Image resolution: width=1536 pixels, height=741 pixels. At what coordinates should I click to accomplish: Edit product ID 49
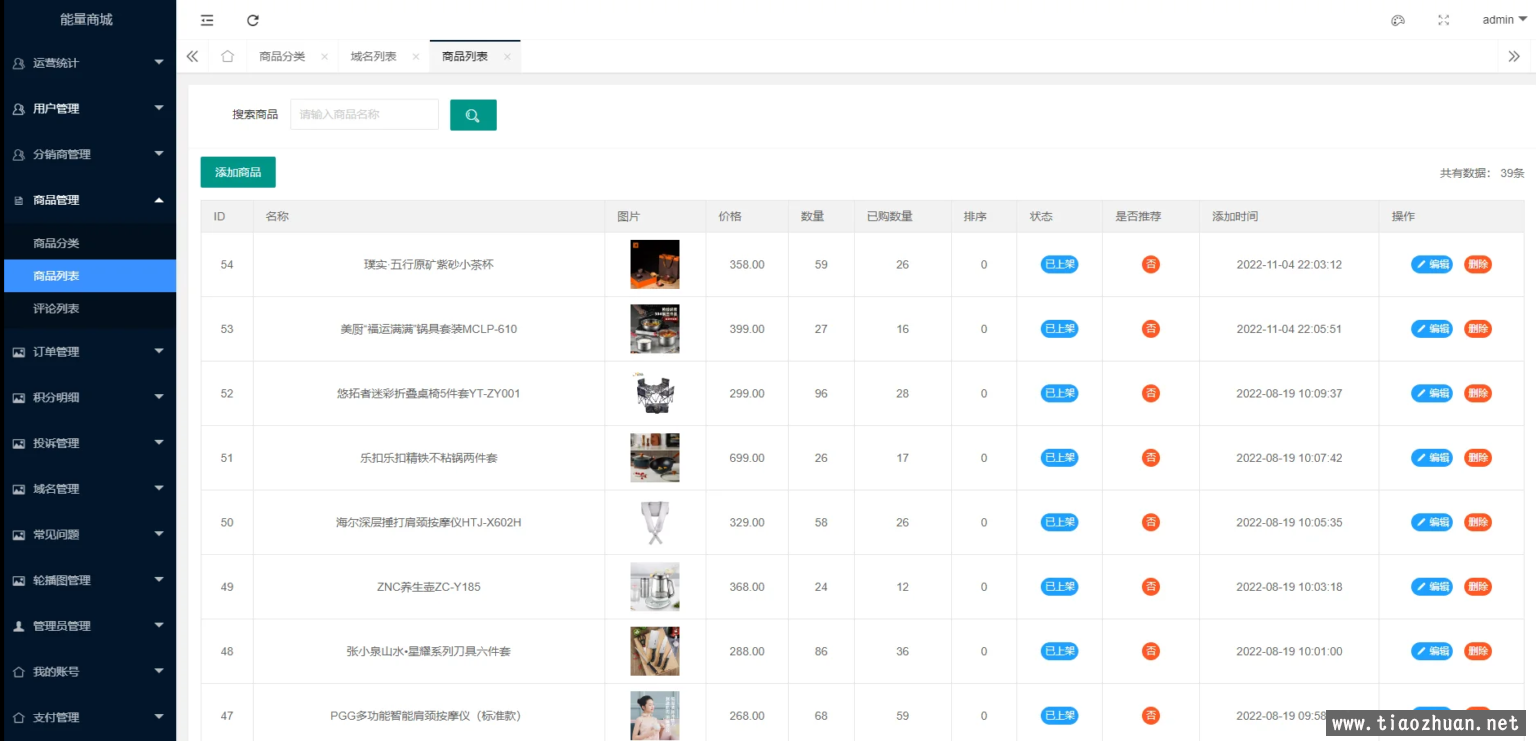[x=1432, y=587]
